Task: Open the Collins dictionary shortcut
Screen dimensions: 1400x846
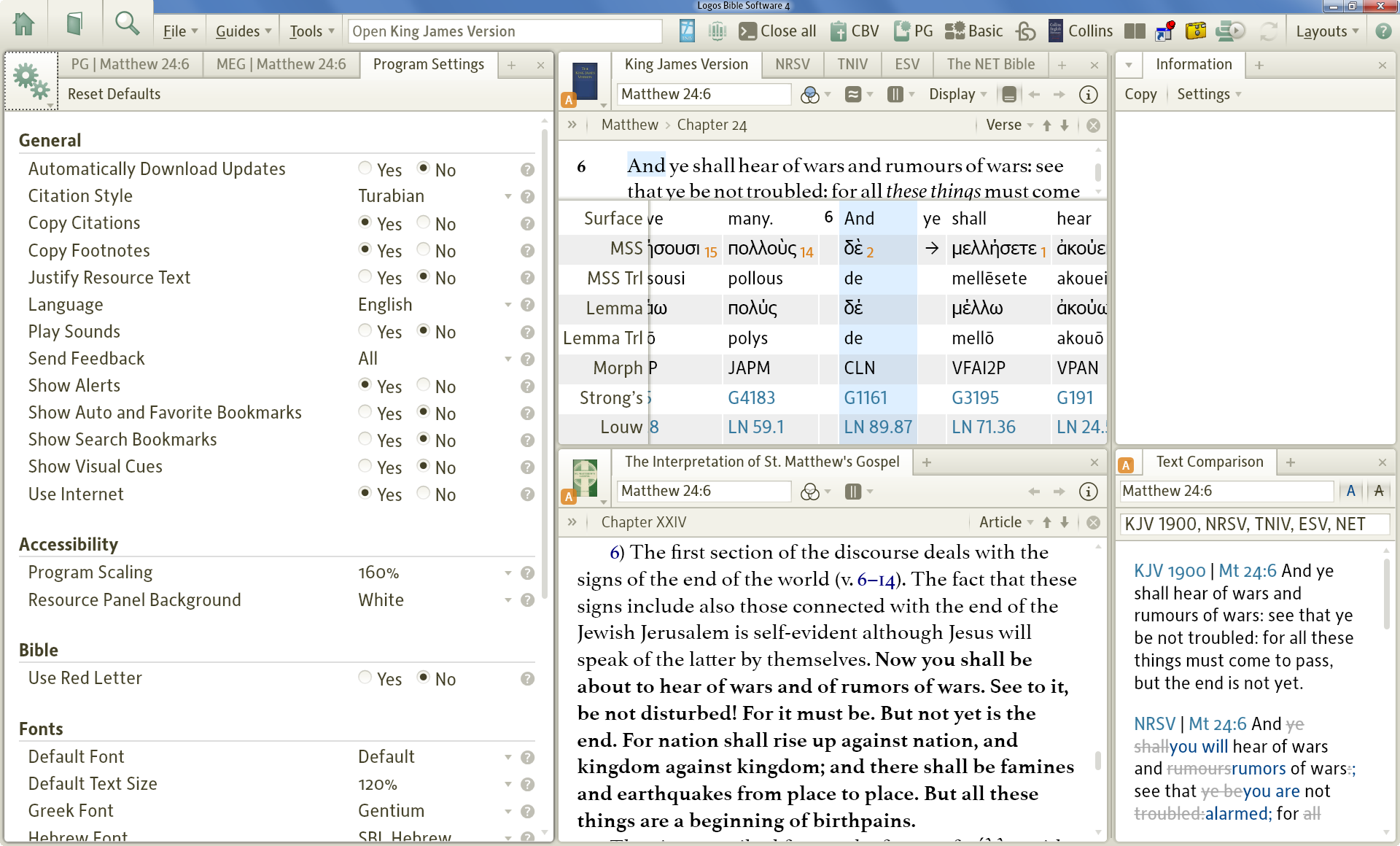Action: click(1081, 31)
